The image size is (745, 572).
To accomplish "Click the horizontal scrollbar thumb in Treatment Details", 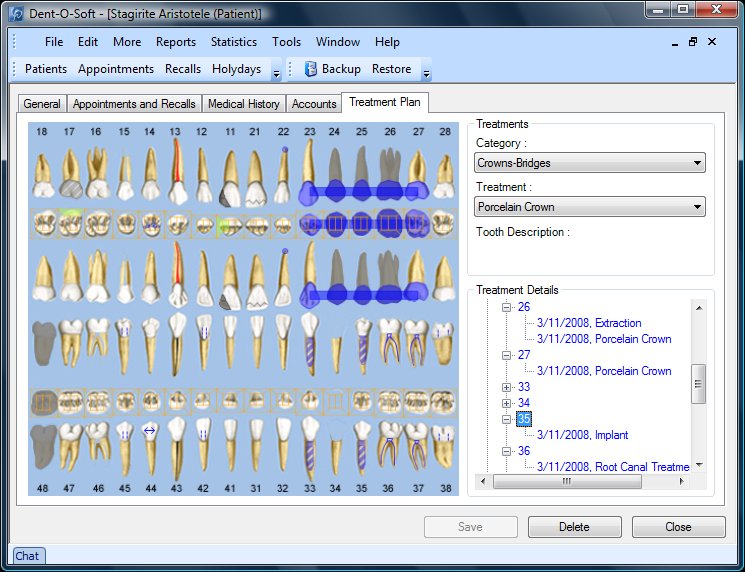I will point(567,482).
